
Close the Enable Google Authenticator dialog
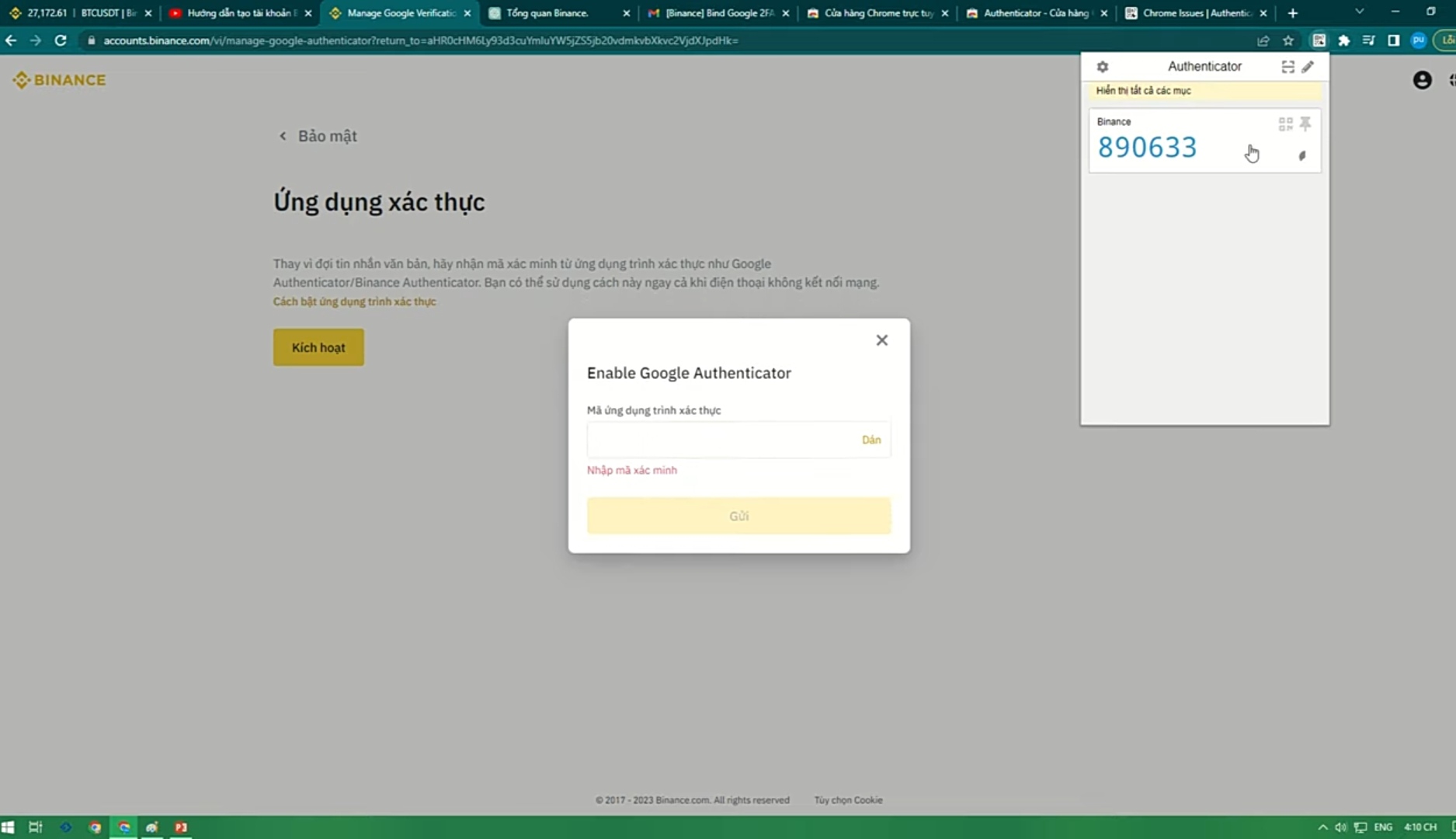point(881,340)
